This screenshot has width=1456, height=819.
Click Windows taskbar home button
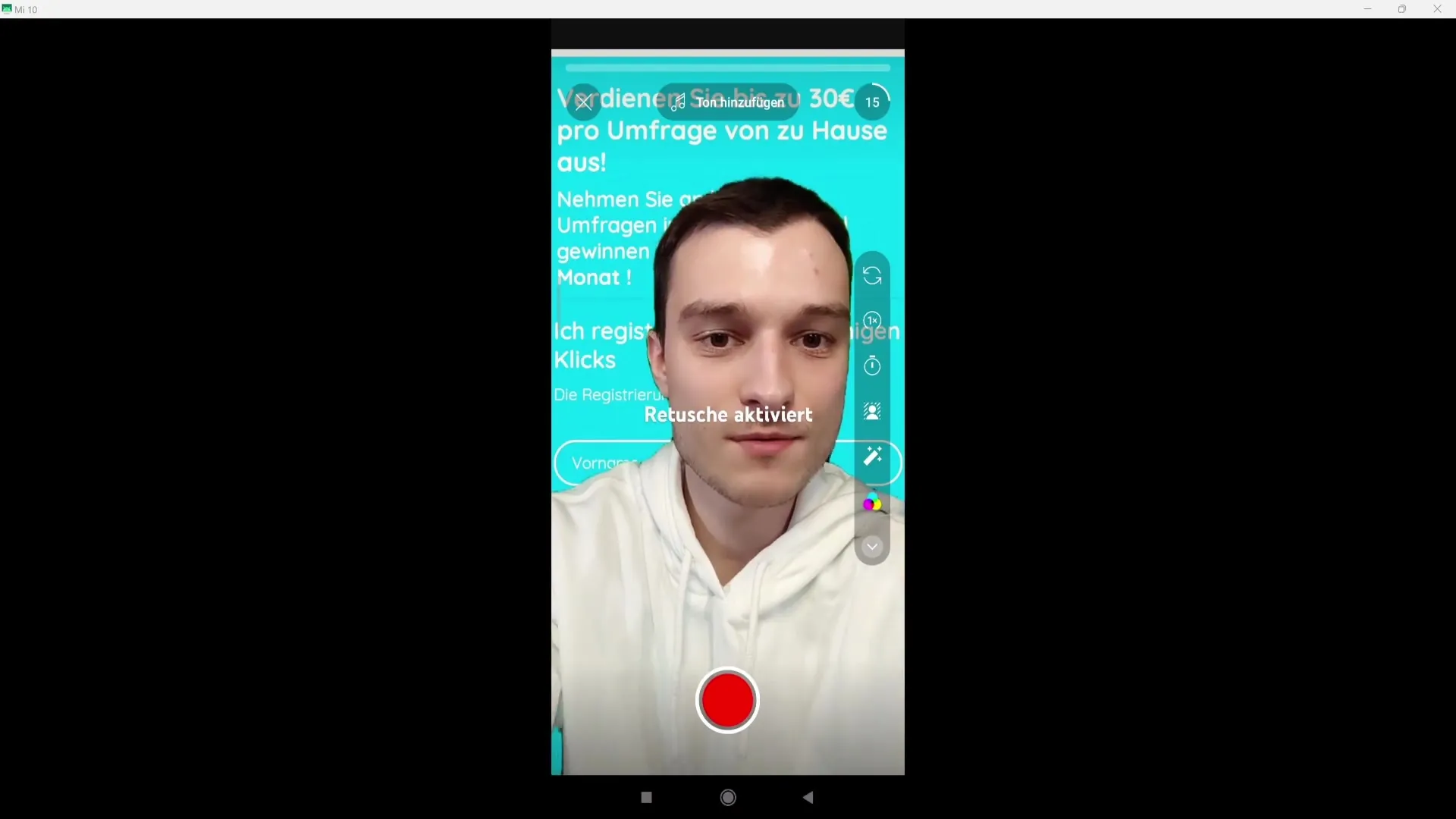point(727,797)
